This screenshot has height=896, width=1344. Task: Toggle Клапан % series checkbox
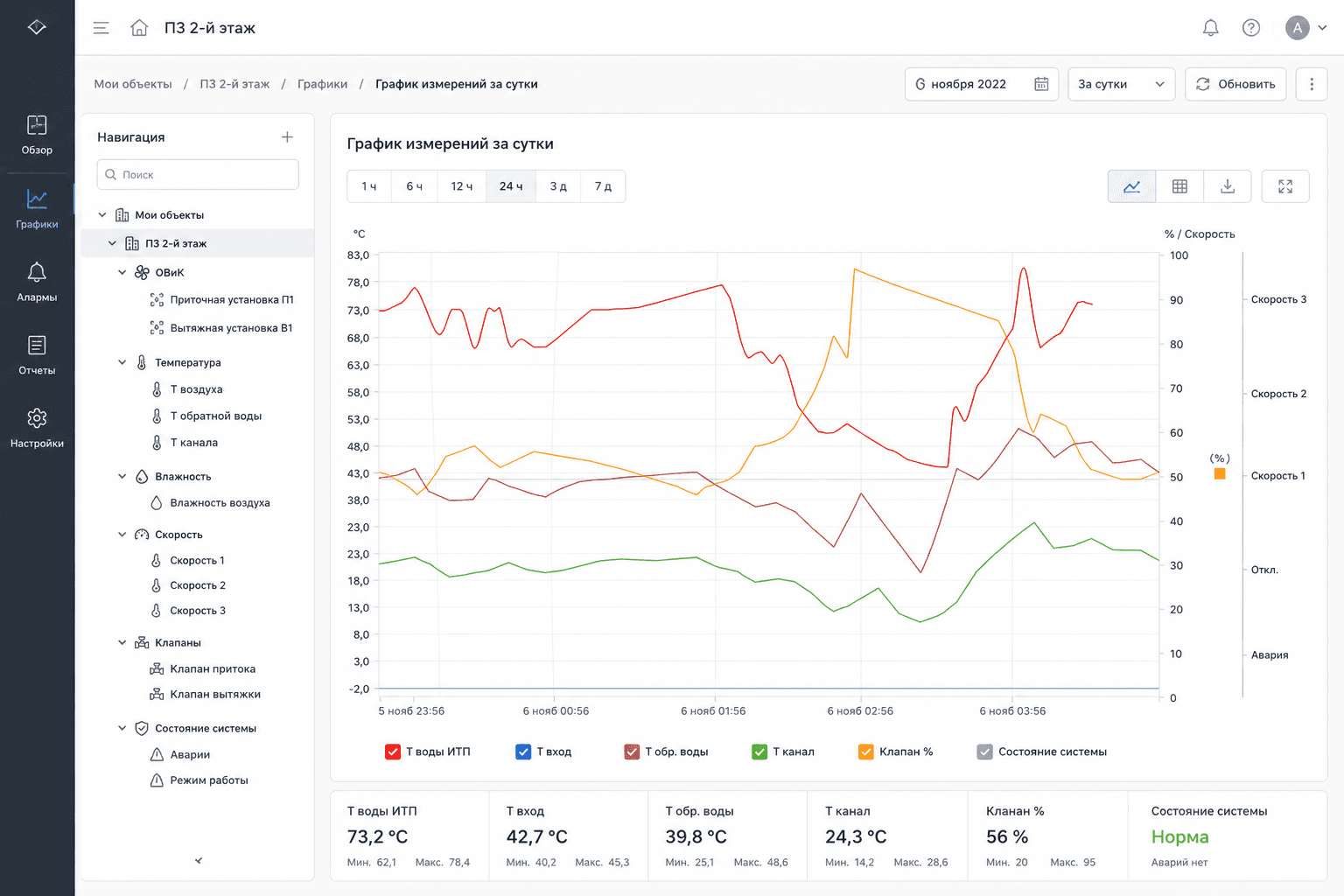866,752
